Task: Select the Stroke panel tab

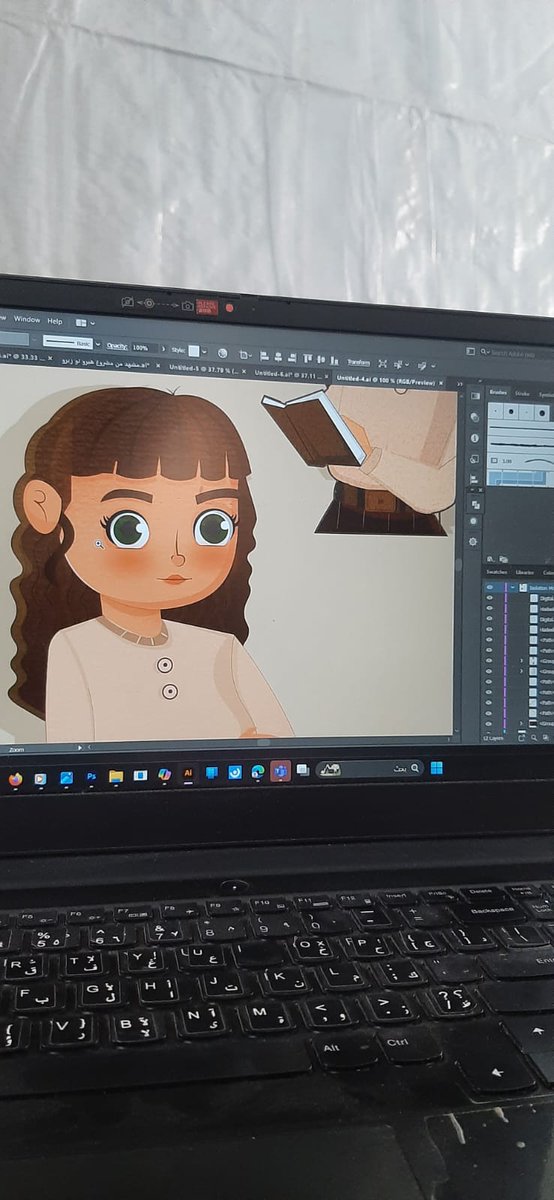Action: [522, 394]
